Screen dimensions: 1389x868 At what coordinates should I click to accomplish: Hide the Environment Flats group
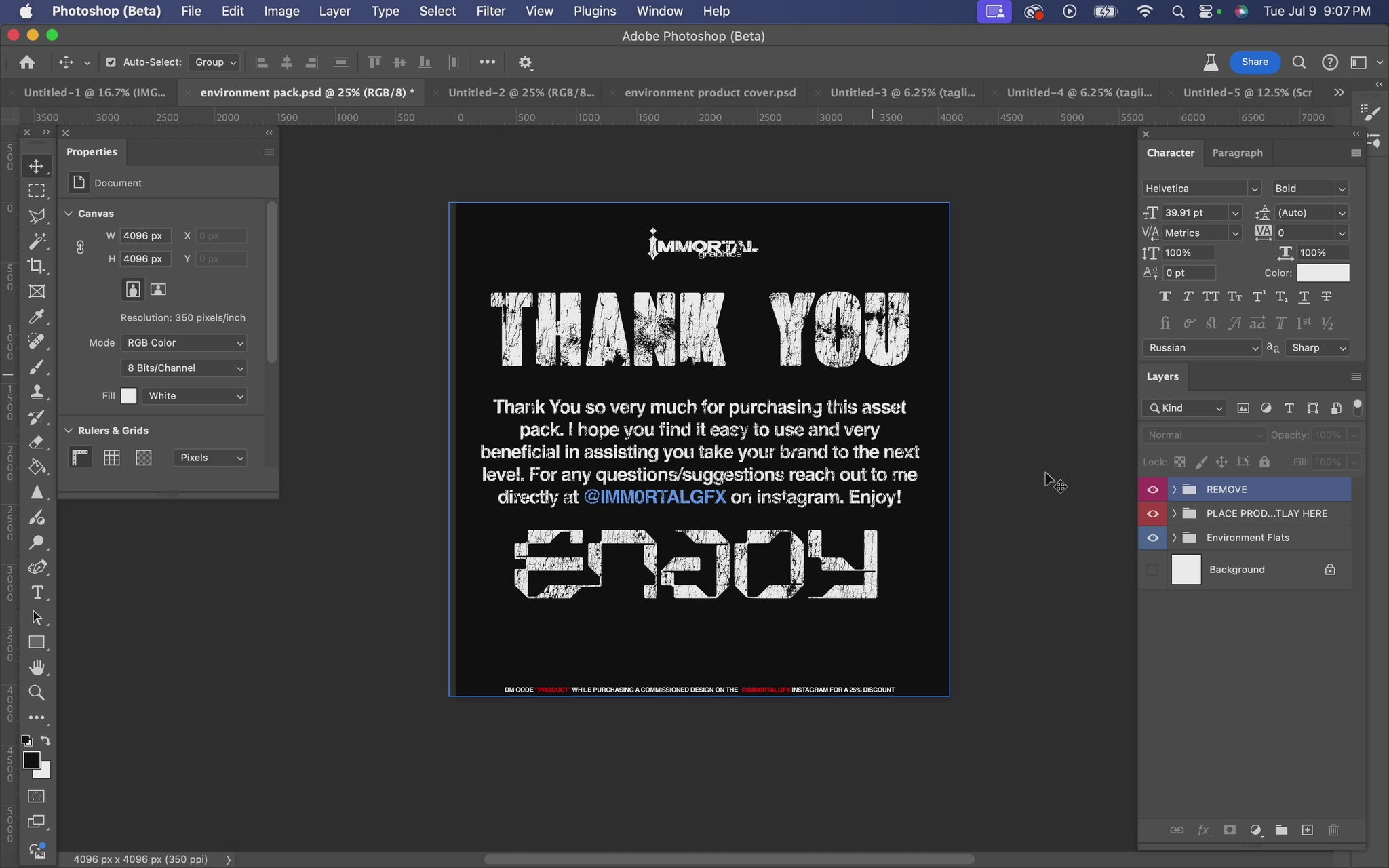1152,538
